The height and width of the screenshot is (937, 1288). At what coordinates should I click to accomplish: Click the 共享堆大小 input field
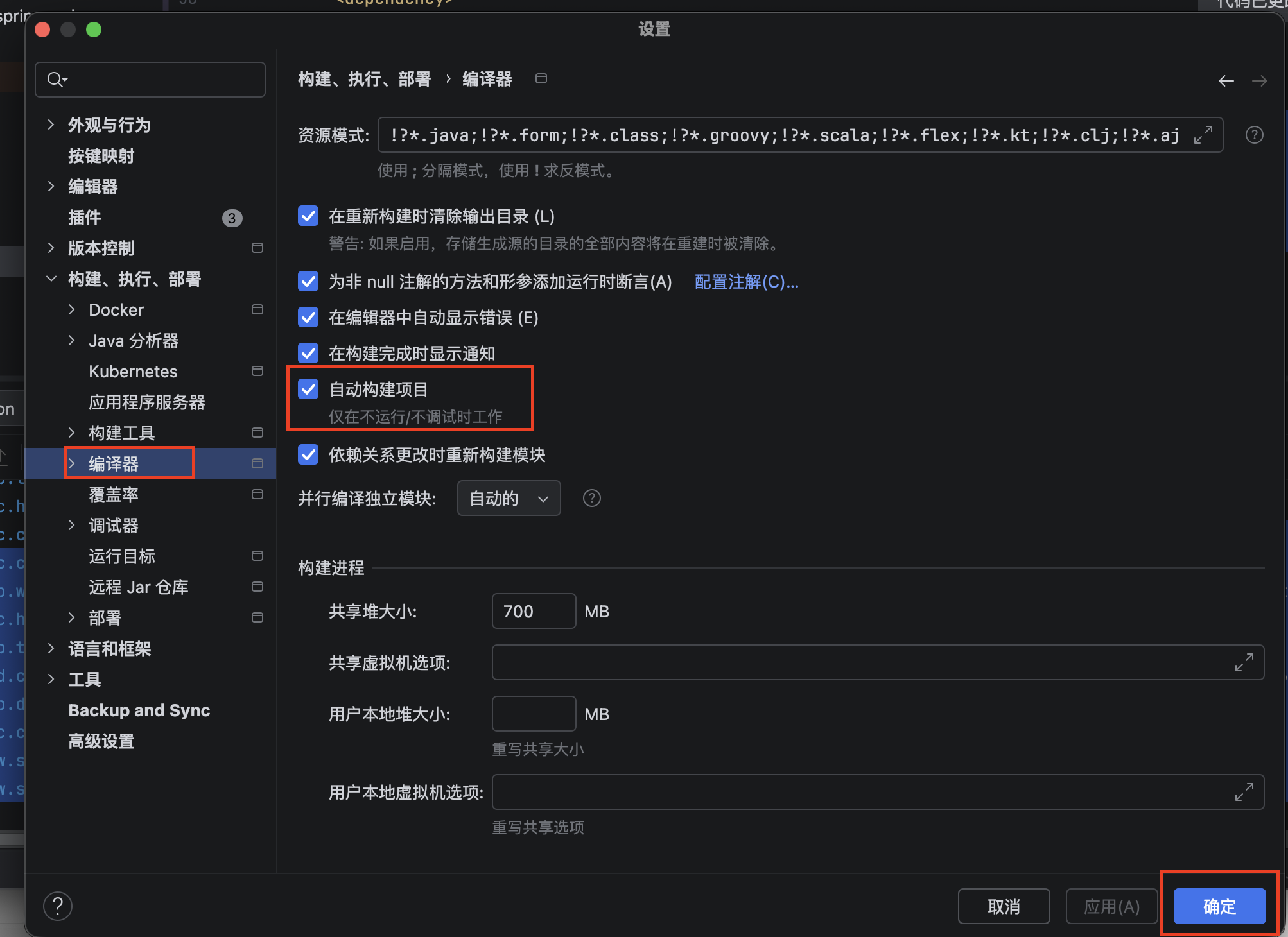click(x=533, y=611)
